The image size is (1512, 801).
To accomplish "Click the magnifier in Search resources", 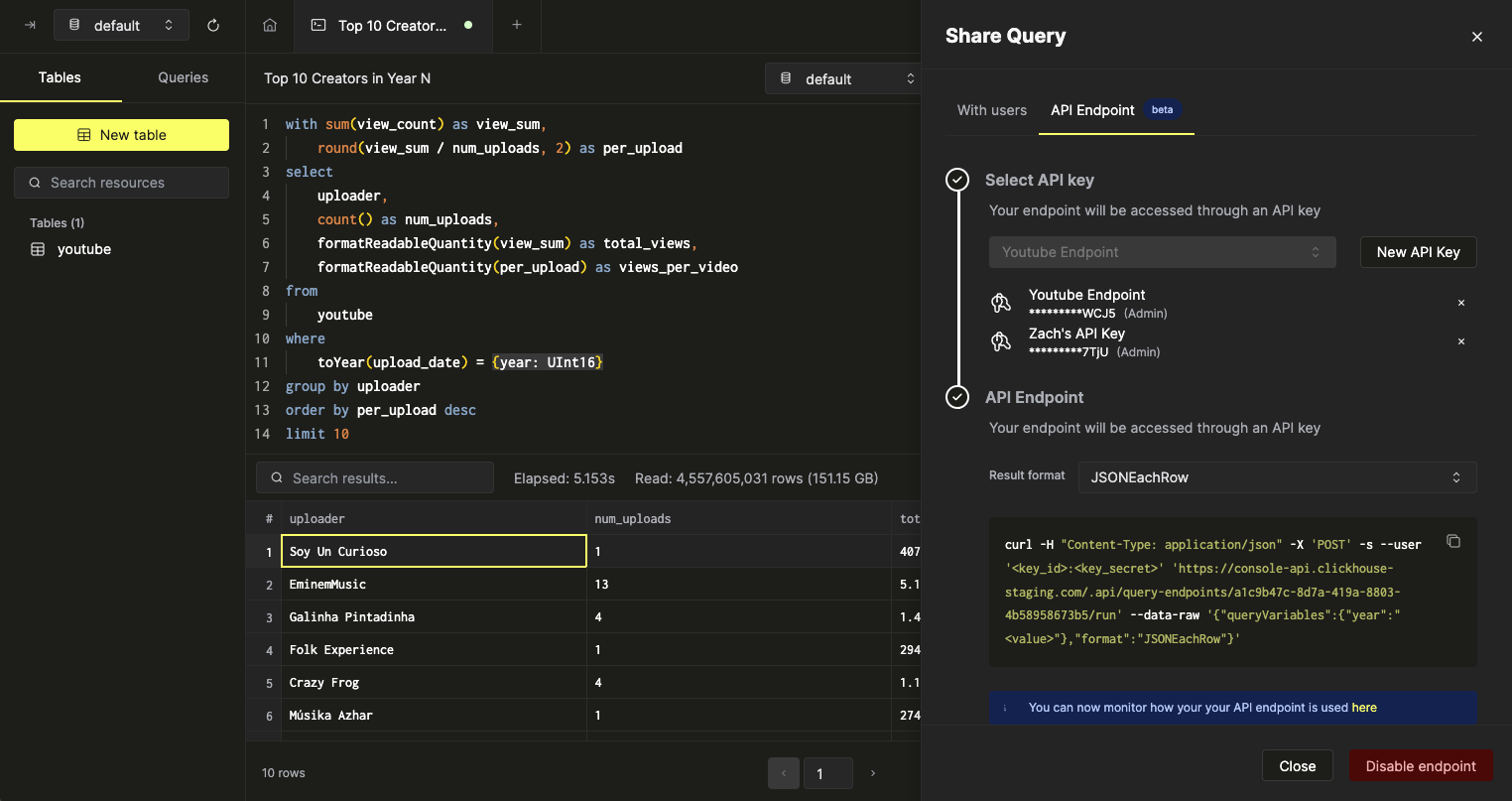I will (35, 183).
